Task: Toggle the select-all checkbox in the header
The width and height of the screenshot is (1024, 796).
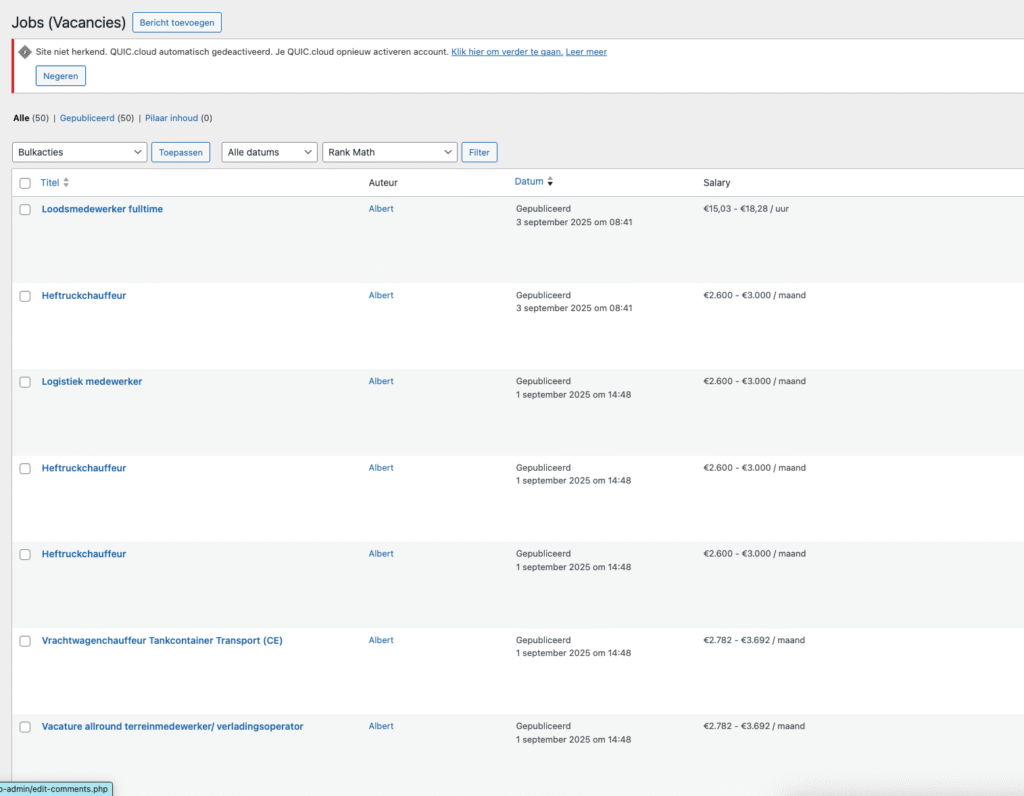Action: tap(25, 183)
